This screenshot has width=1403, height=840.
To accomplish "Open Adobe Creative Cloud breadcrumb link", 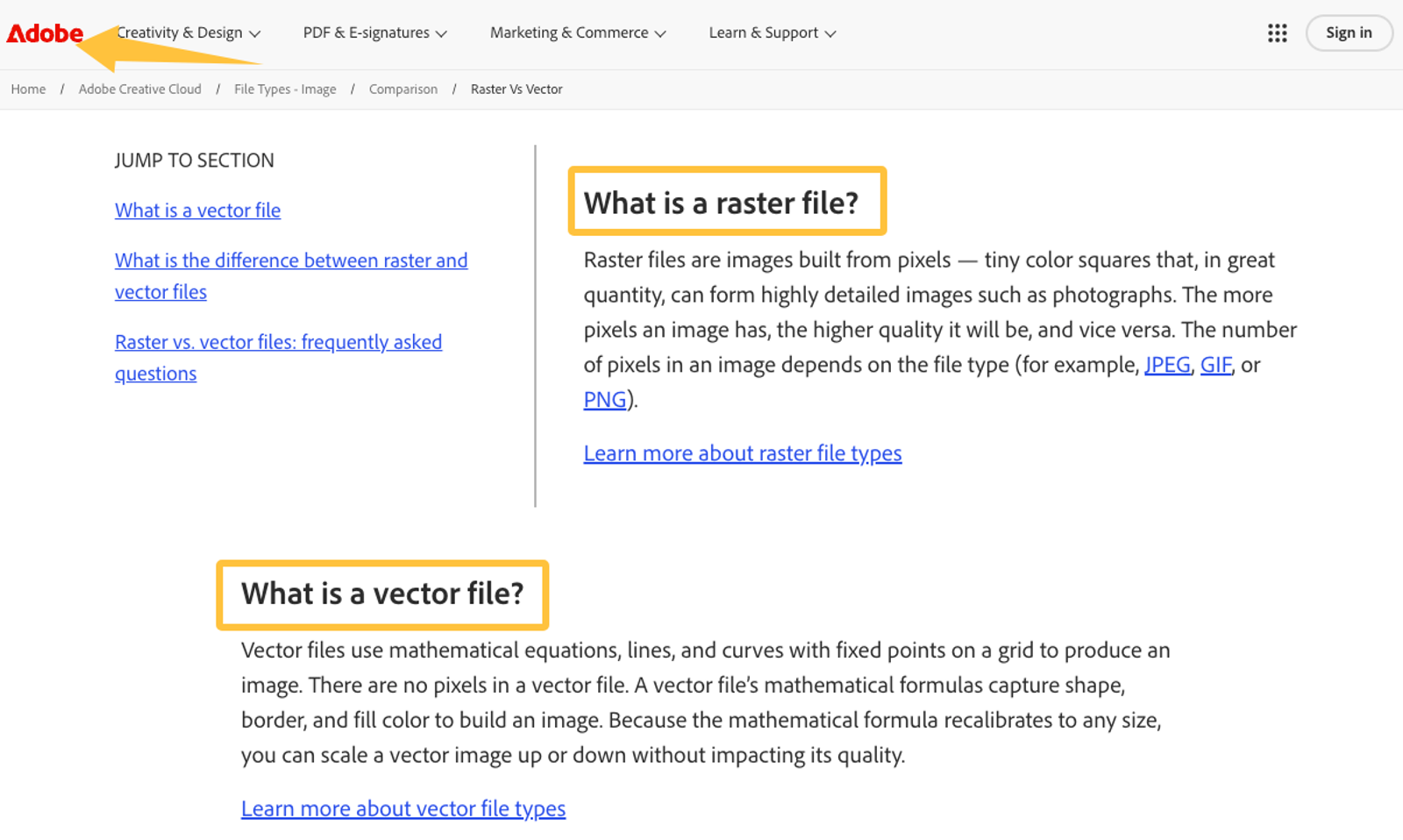I will click(x=139, y=89).
